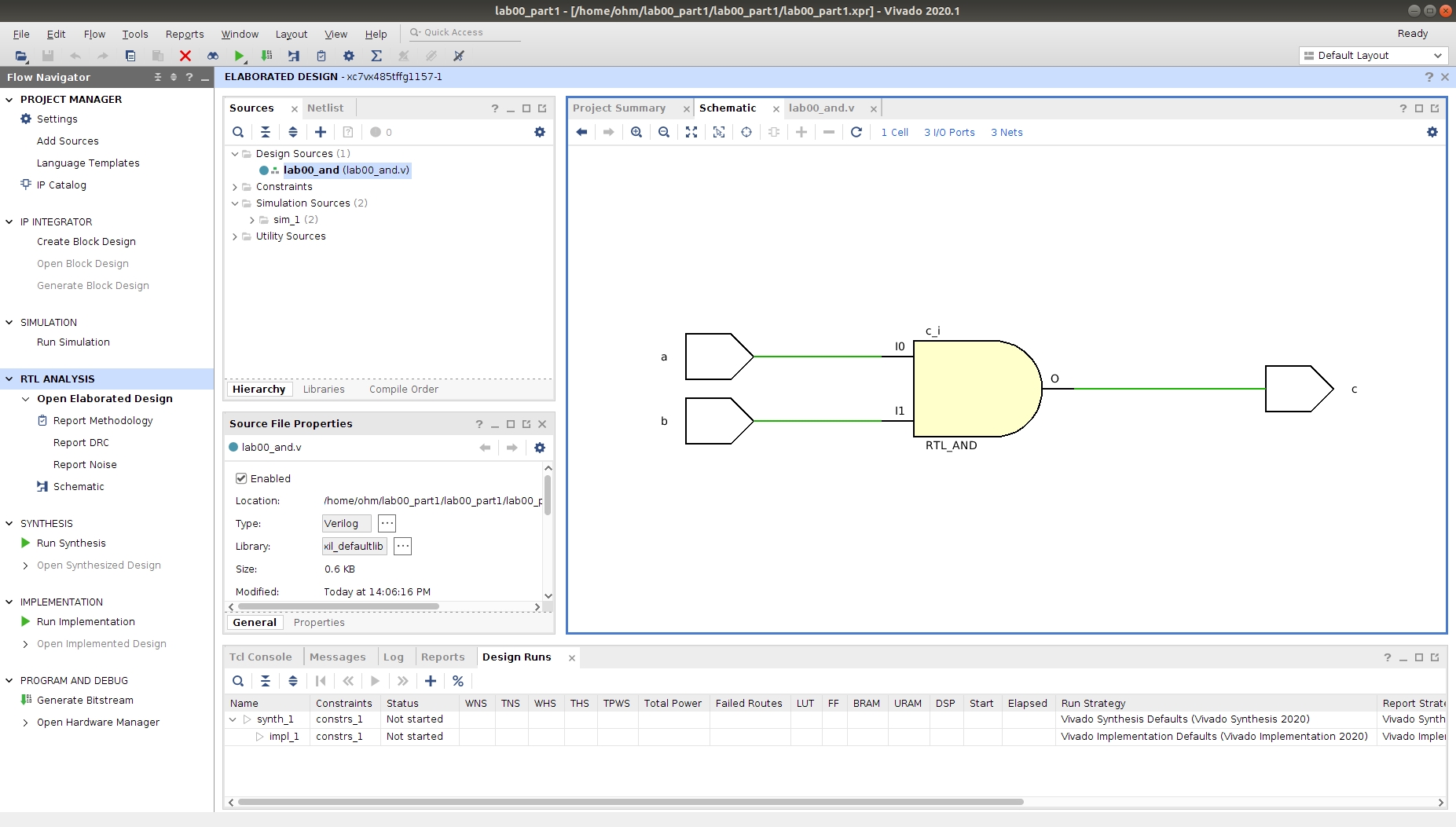
Task: Click the Type browse ellipsis button
Action: [387, 523]
